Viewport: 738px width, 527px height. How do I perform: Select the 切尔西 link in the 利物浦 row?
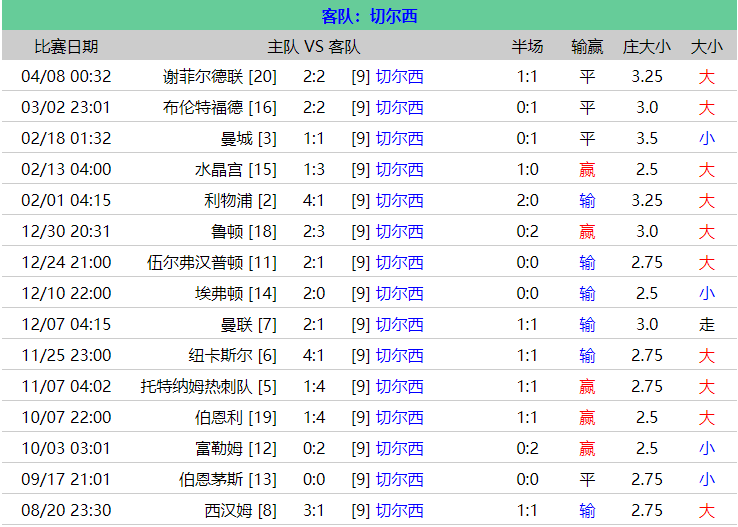(399, 200)
